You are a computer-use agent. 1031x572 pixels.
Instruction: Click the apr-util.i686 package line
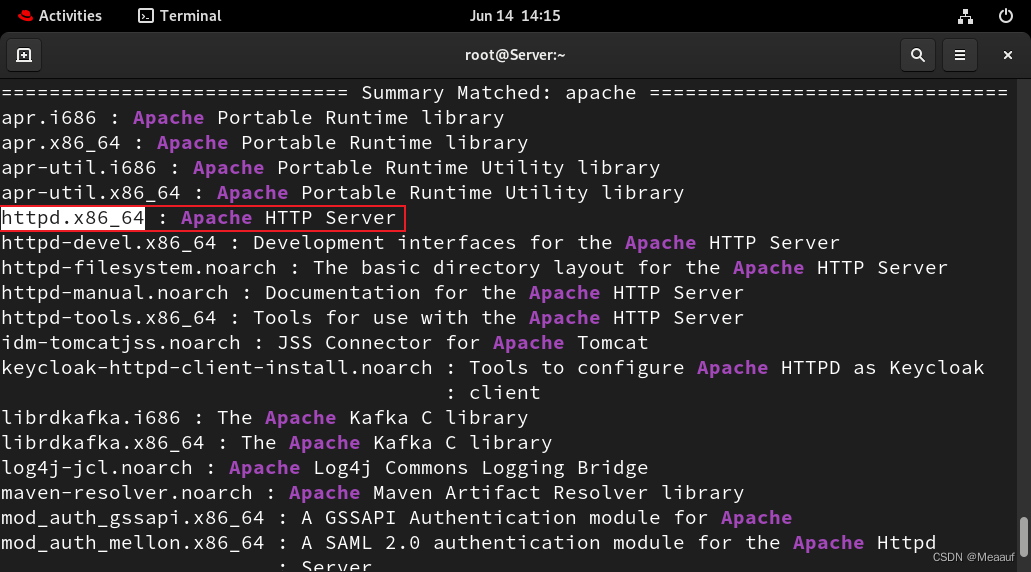click(x=331, y=168)
